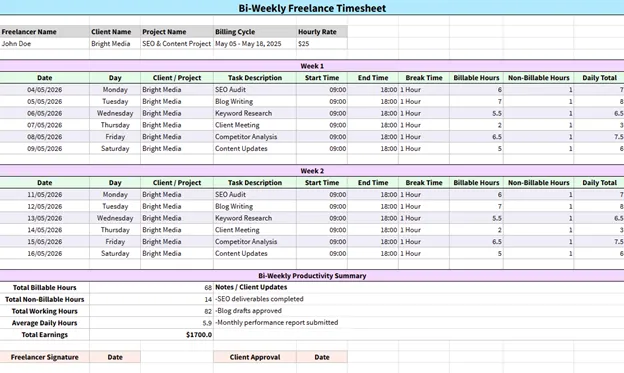Click the SEO deliverables completed note
Screen dimensions: 624x373
(x=259, y=299)
